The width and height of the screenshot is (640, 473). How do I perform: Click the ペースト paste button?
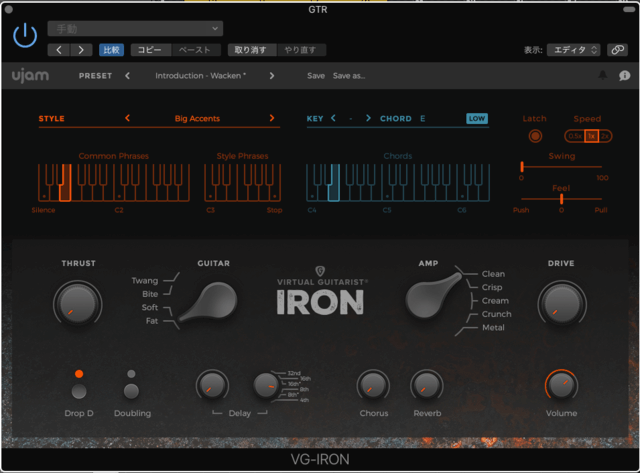(195, 50)
